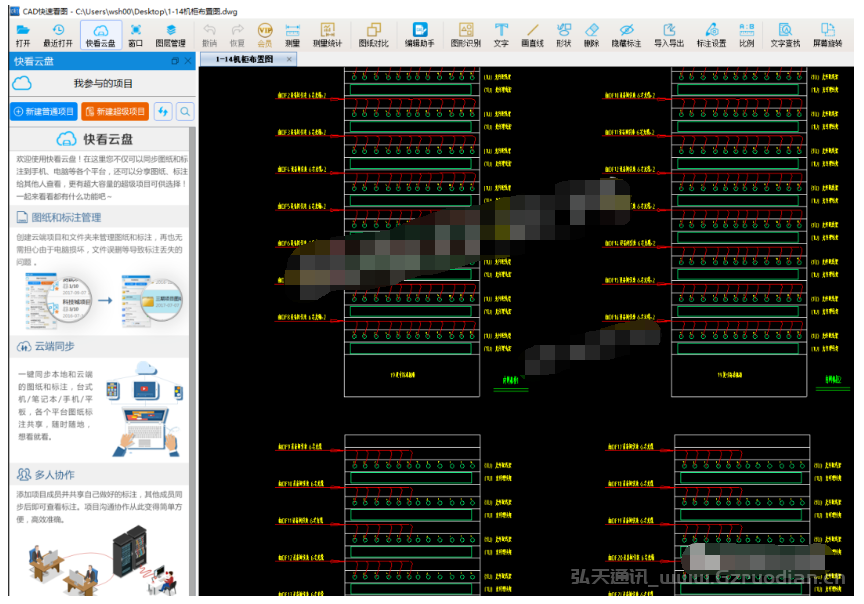Screen dimensions: 864x604
Task: Open 图纸对比 drawing comparison
Action: pyautogui.click(x=373, y=35)
